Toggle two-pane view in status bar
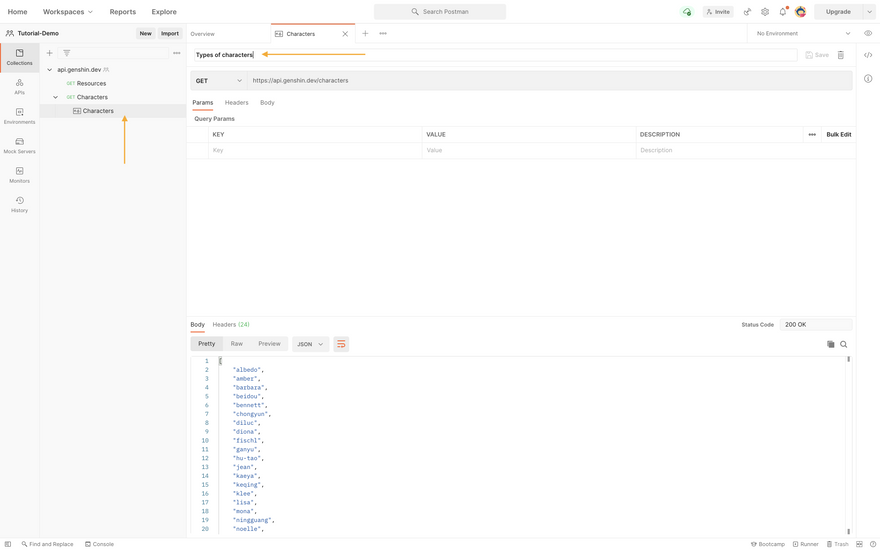This screenshot has width=880, height=550. point(859,544)
